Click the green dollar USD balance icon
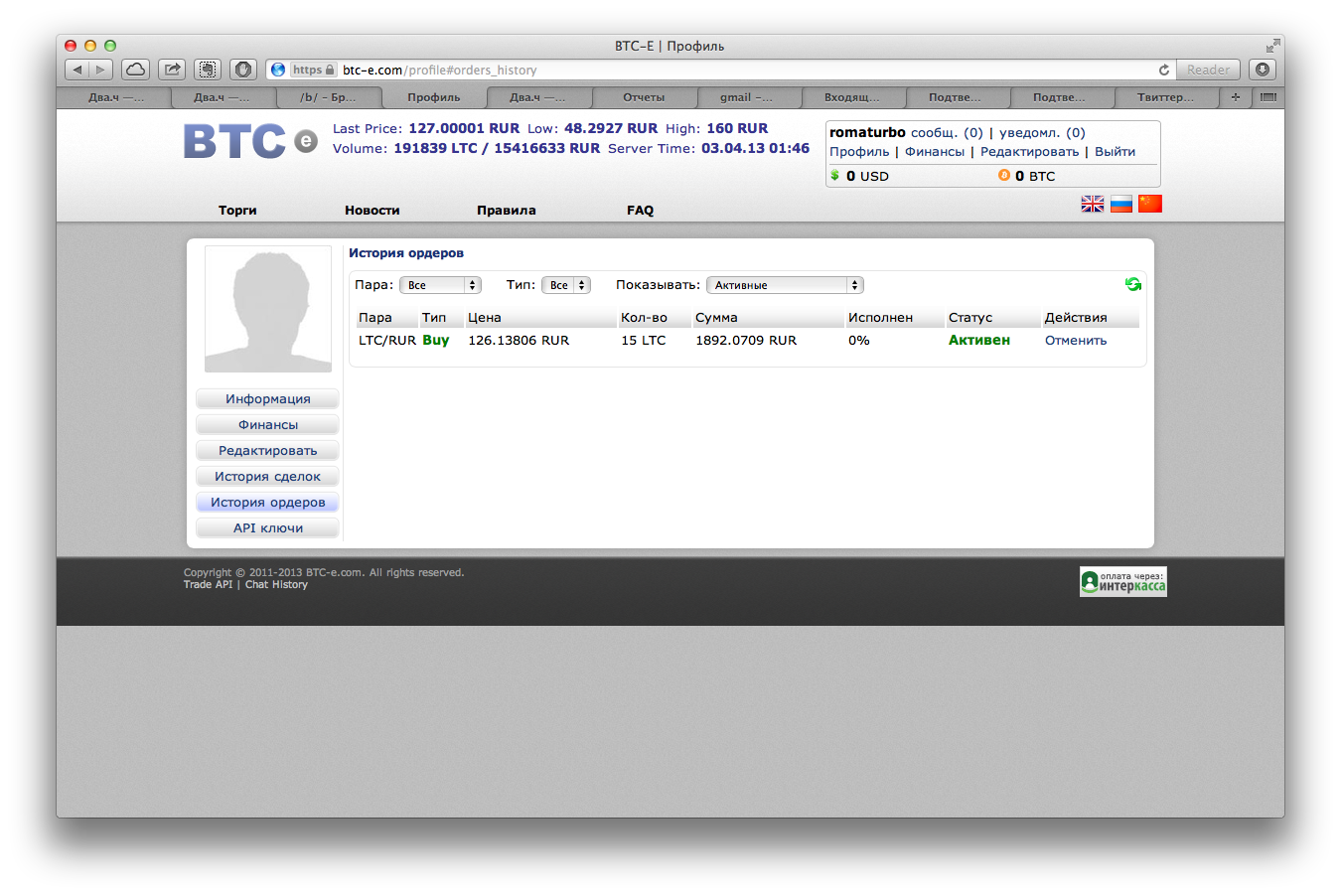 [x=835, y=175]
